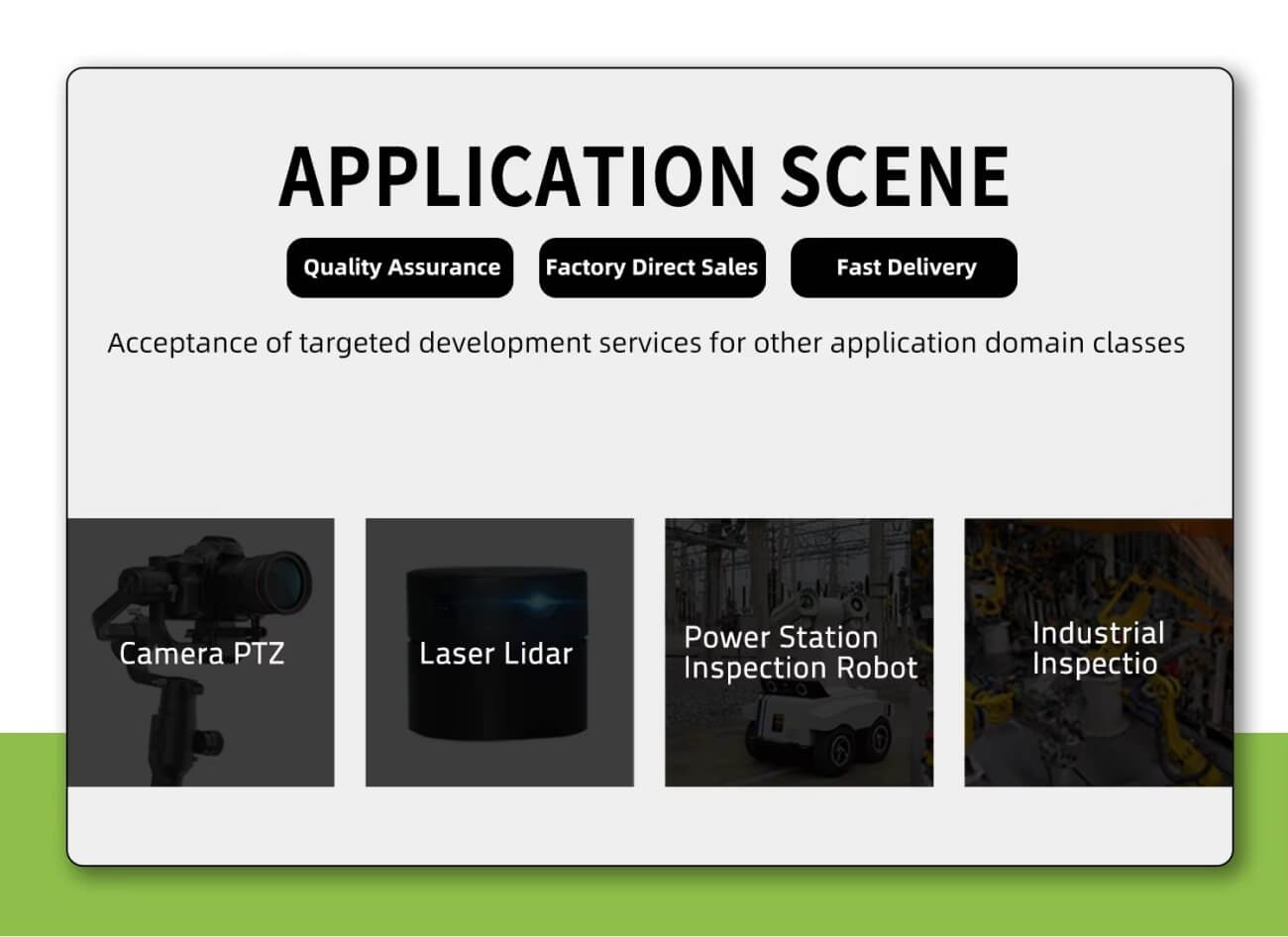Click the 'Camera PTZ' label text

201,654
